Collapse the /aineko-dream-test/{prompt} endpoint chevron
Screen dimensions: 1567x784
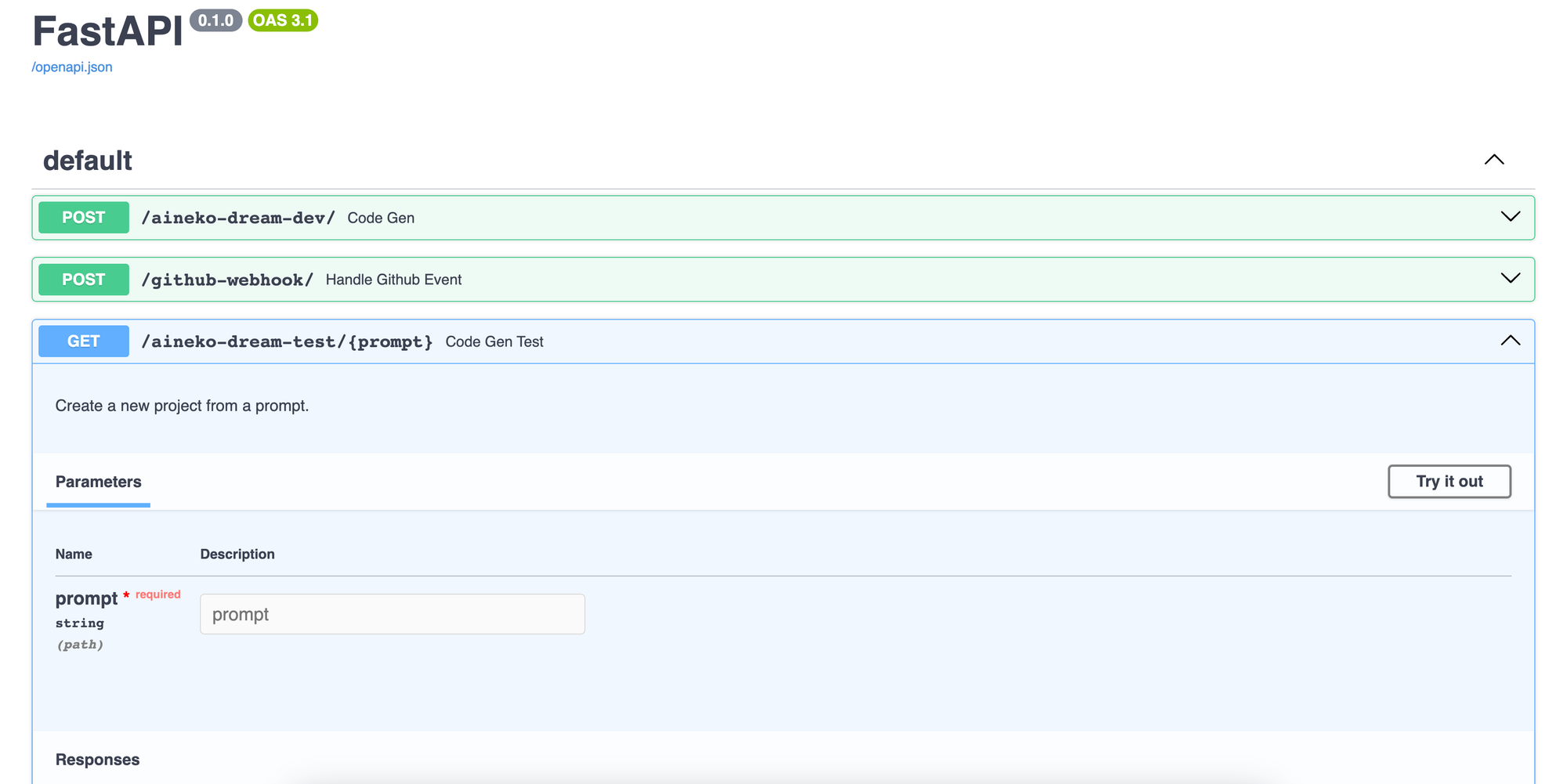click(1510, 341)
